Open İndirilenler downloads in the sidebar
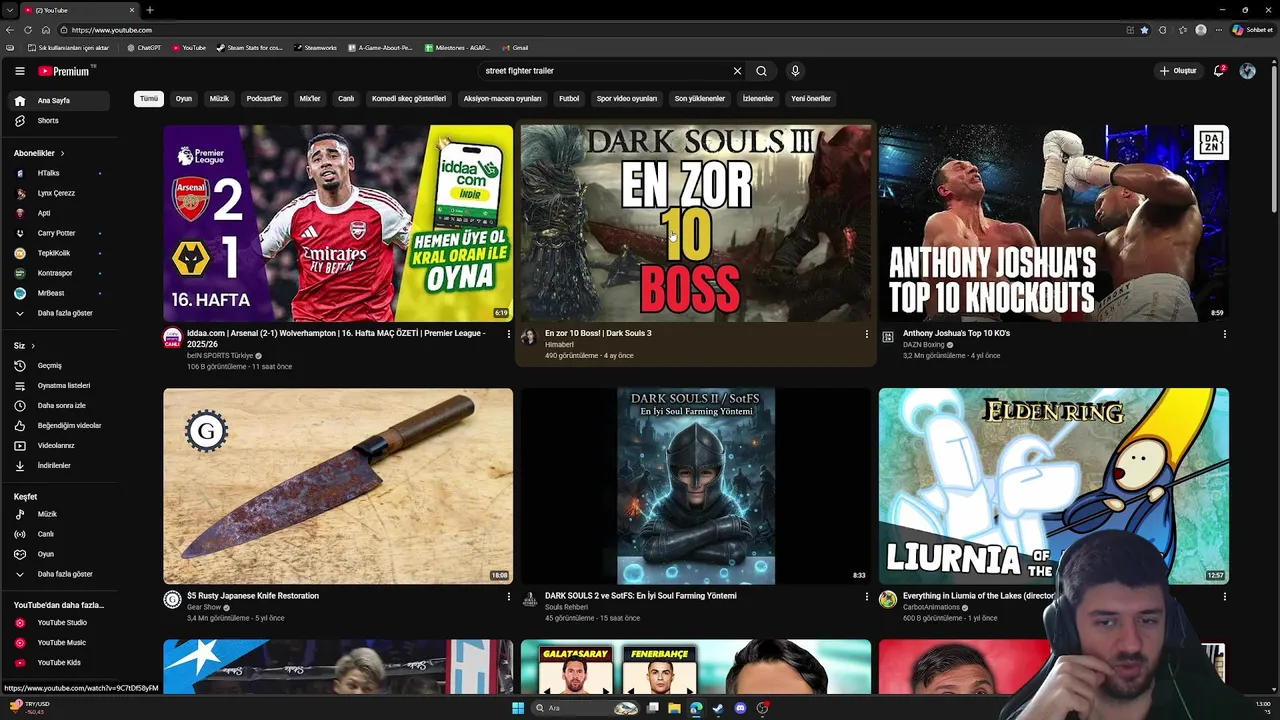The width and height of the screenshot is (1280, 720). point(60,466)
